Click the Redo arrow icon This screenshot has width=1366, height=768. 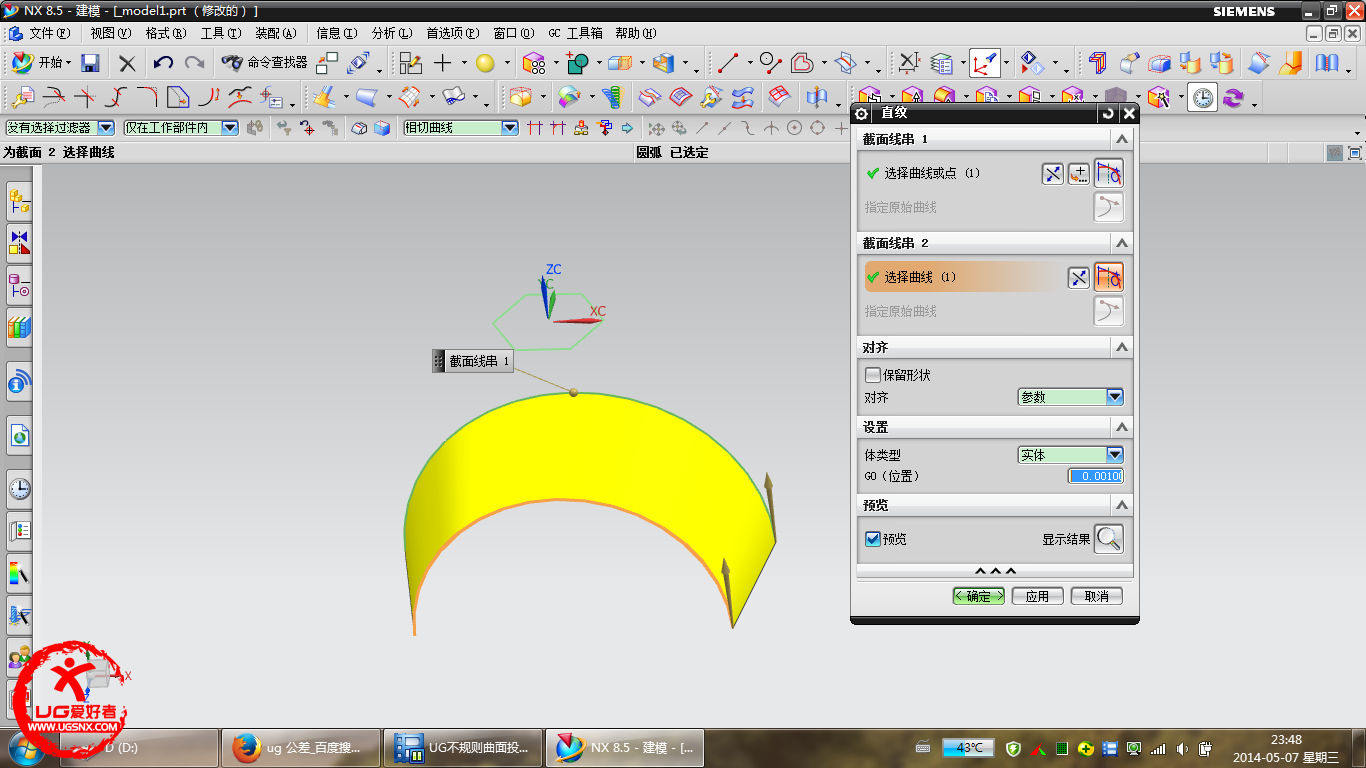click(194, 63)
